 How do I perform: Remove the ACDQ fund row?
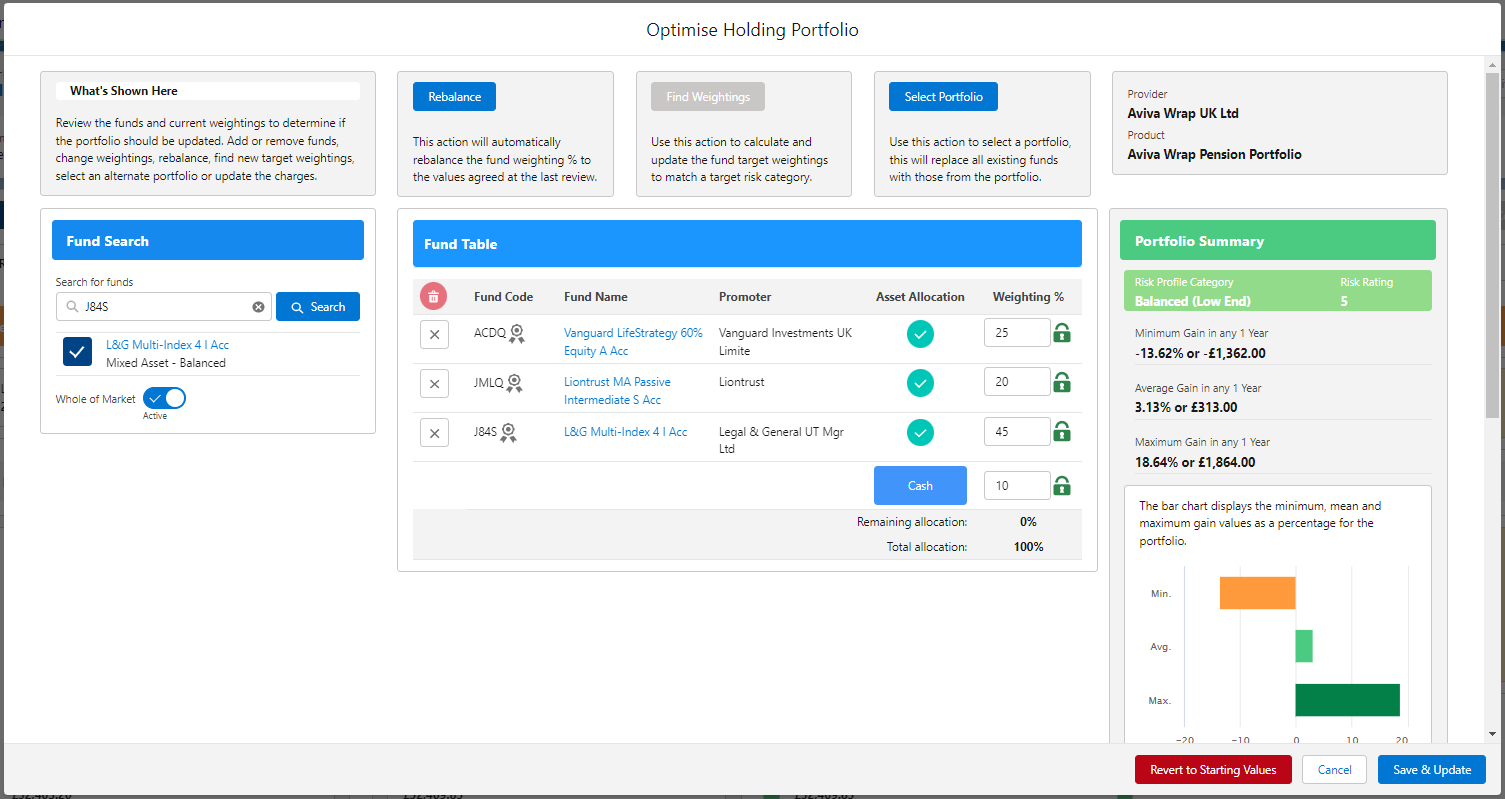(x=434, y=334)
